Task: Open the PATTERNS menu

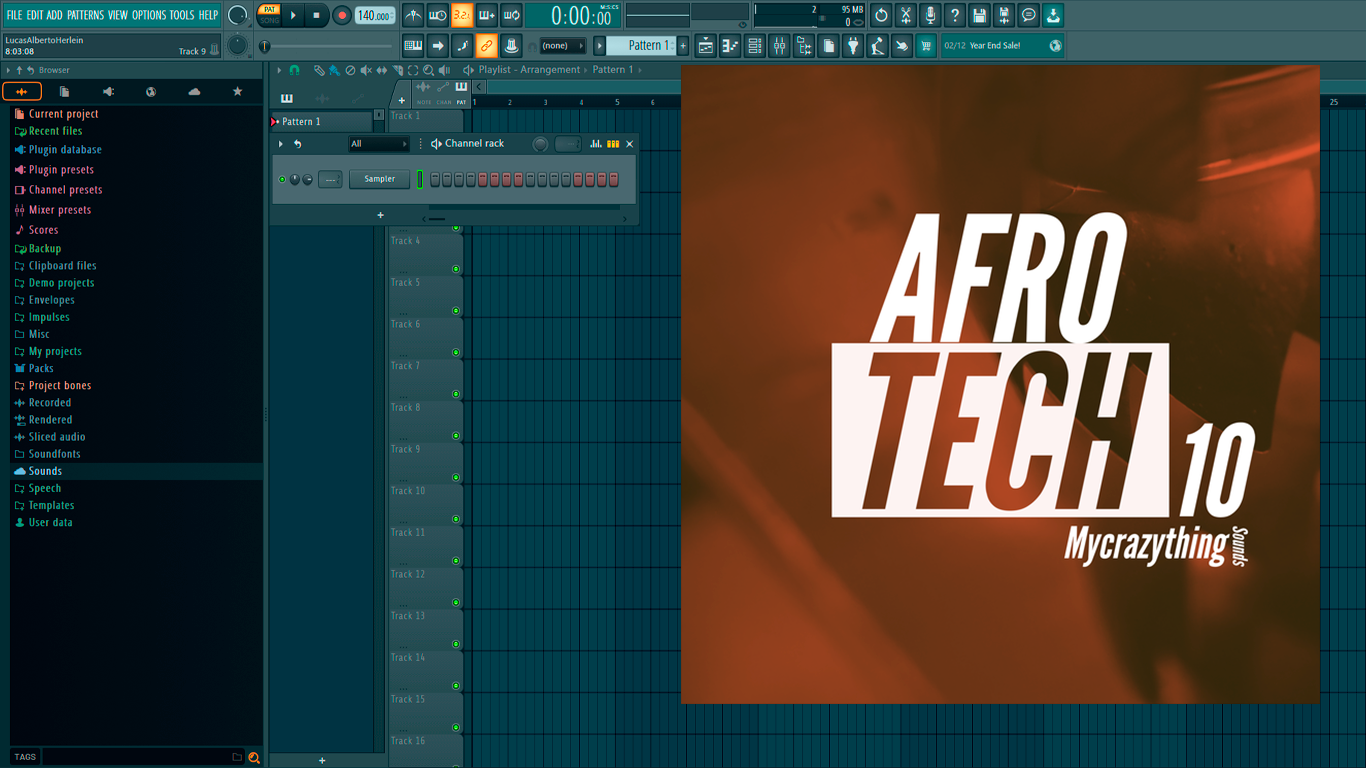Action: point(85,15)
